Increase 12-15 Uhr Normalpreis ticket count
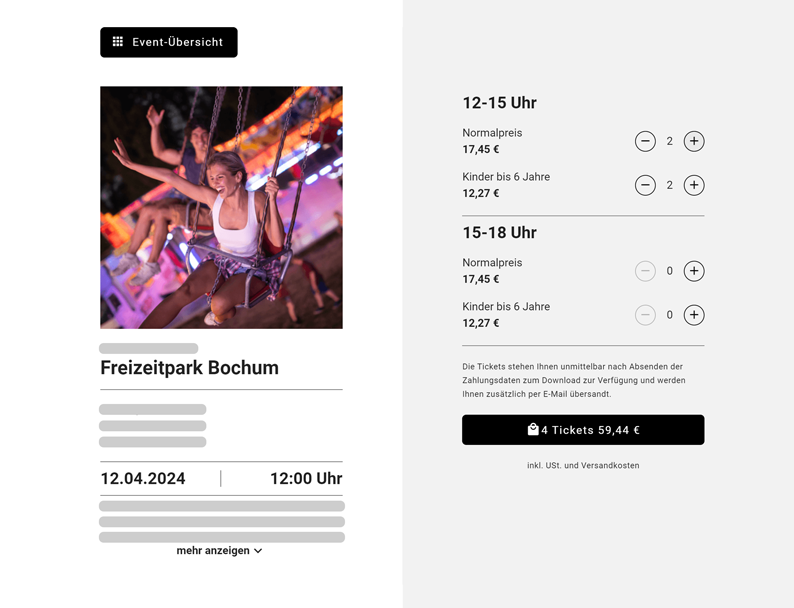794x608 pixels. pyautogui.click(x=694, y=141)
